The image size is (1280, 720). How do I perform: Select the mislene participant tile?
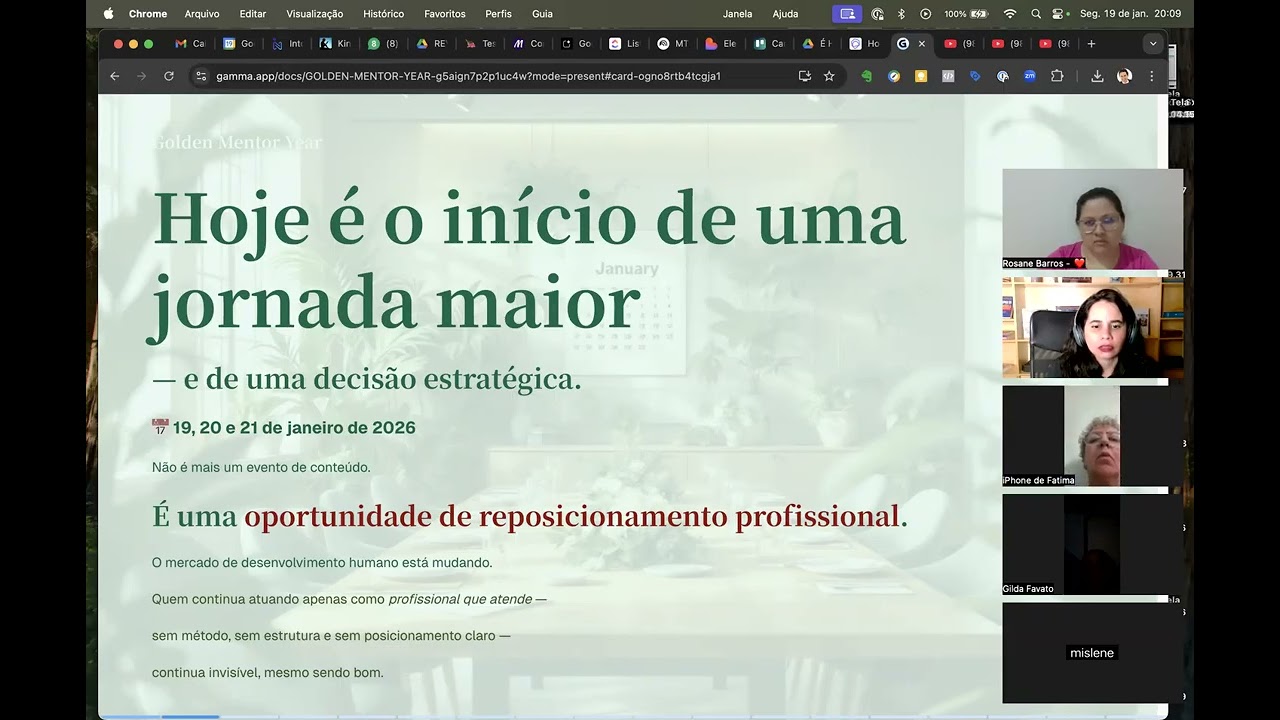click(x=1092, y=652)
